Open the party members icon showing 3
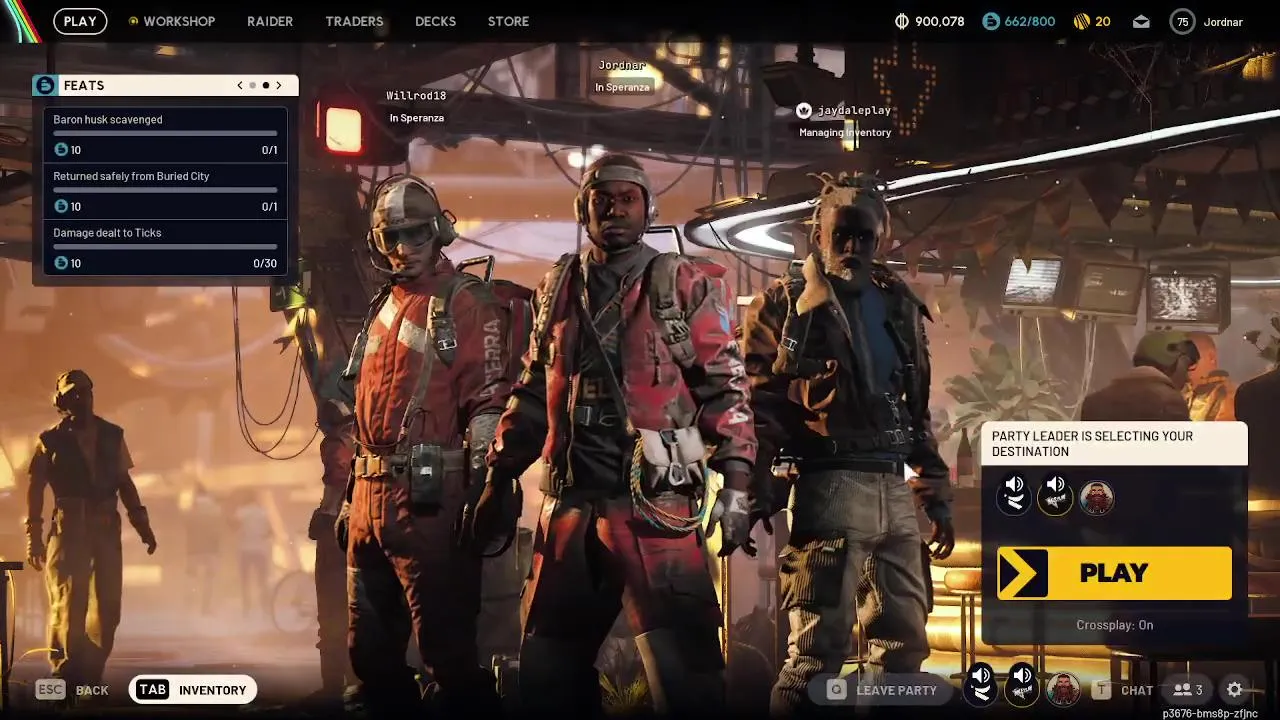This screenshot has height=720, width=1280. (1188, 690)
